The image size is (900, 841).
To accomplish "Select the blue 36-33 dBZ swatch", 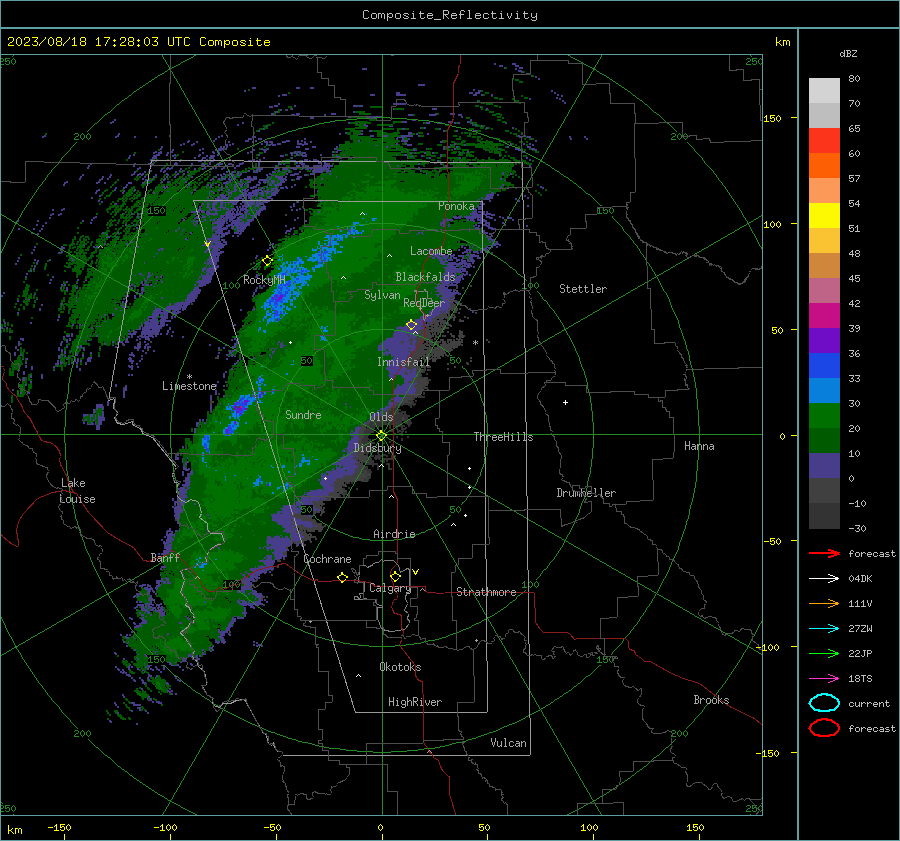I will tap(824, 366).
